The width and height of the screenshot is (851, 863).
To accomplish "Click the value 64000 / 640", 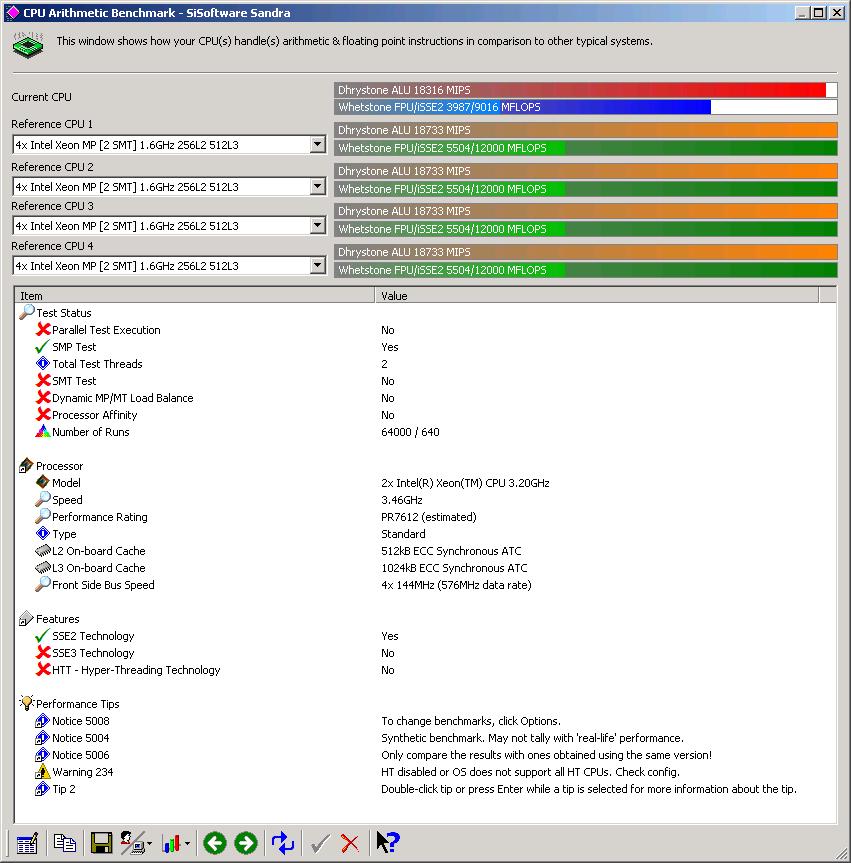I will pyautogui.click(x=410, y=432).
